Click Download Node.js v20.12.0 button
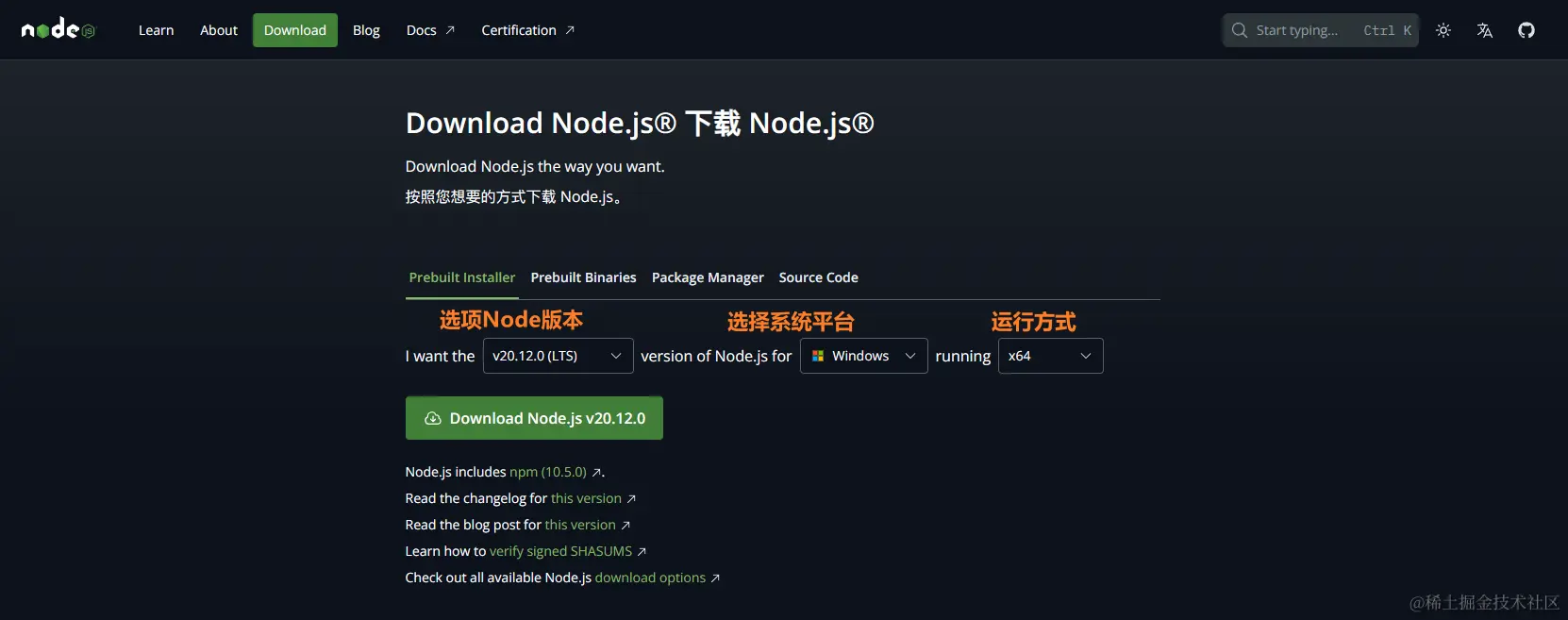This screenshot has width=1568, height=620. 534,418
